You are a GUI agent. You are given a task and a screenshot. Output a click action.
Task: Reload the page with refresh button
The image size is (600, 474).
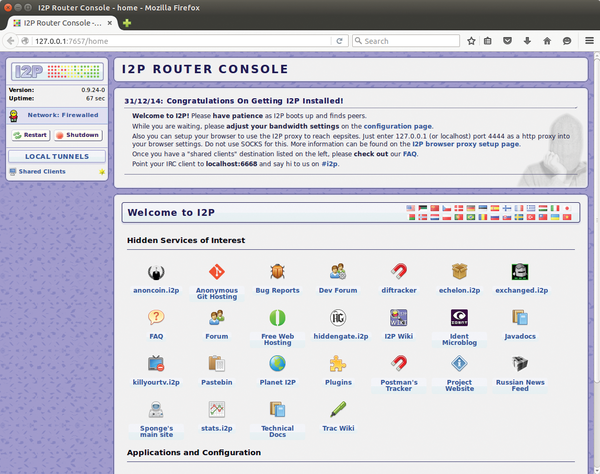coord(339,41)
